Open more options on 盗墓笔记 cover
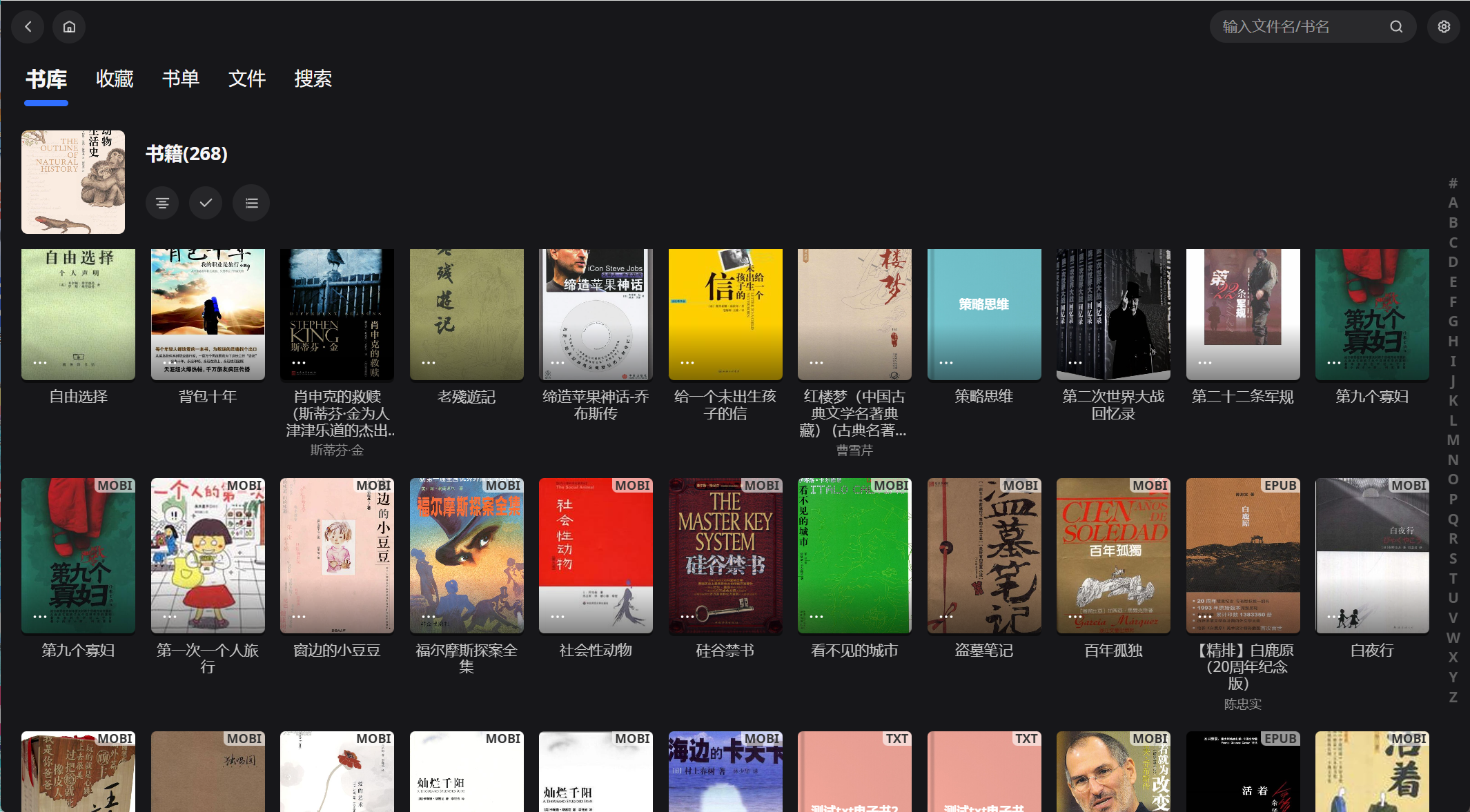The image size is (1470, 812). [x=945, y=617]
